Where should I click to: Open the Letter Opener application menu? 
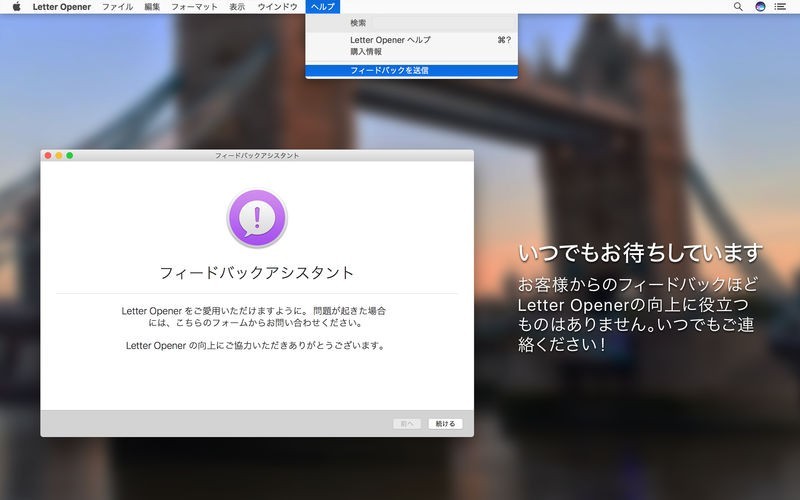tap(62, 7)
